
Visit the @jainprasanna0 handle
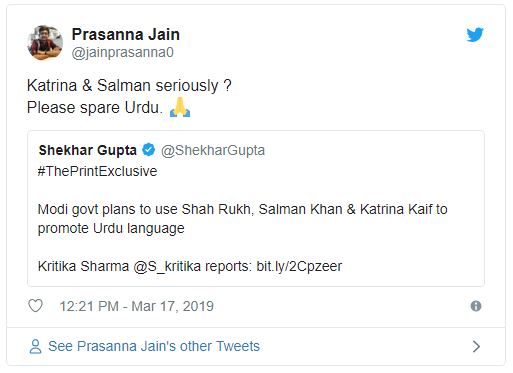click(x=123, y=52)
